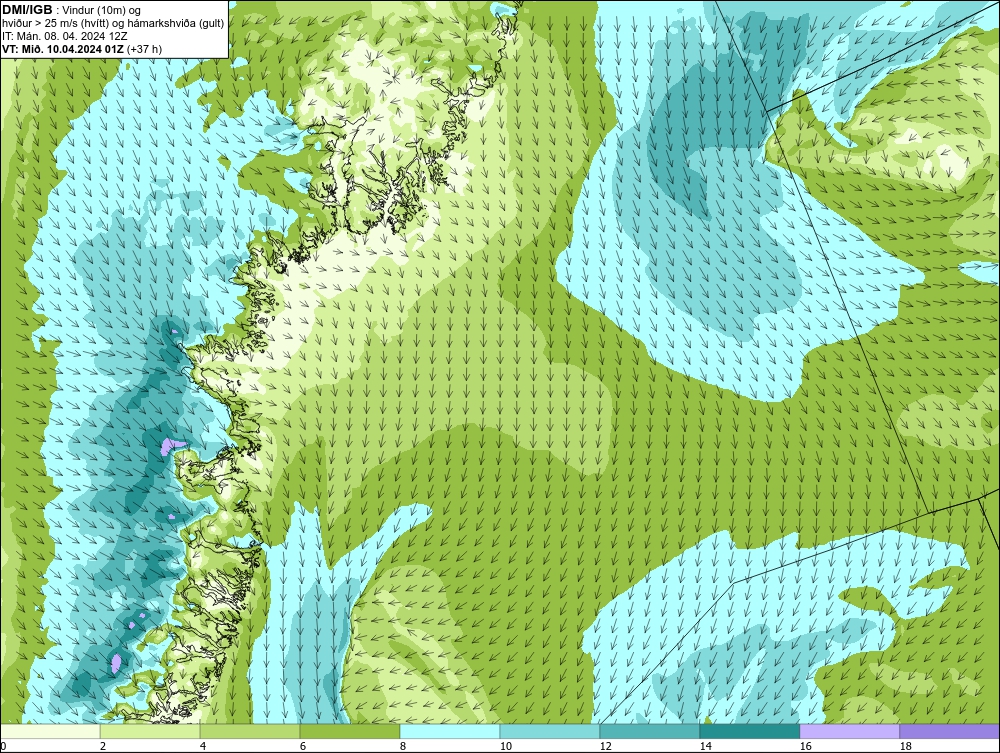The width and height of the screenshot is (1000, 753).
Task: Click the "VT: Mið. 10.04.2024 01Z" valid time
Action: point(63,49)
